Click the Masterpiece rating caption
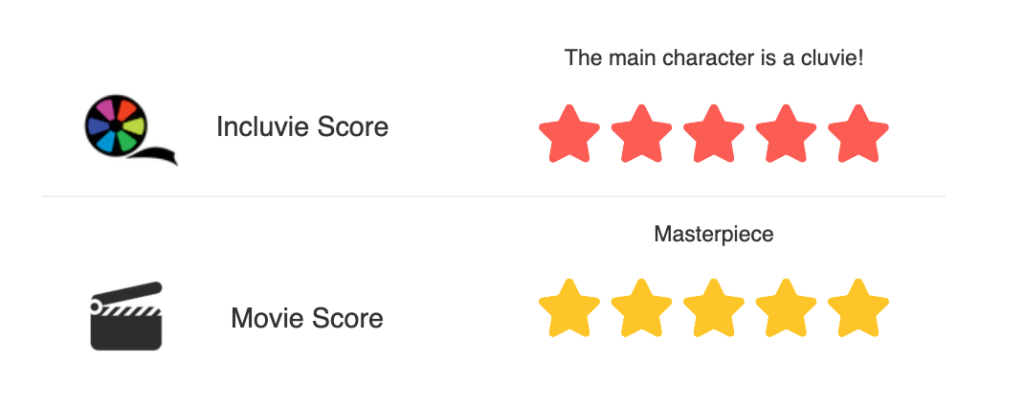This screenshot has width=1024, height=408. [x=713, y=234]
